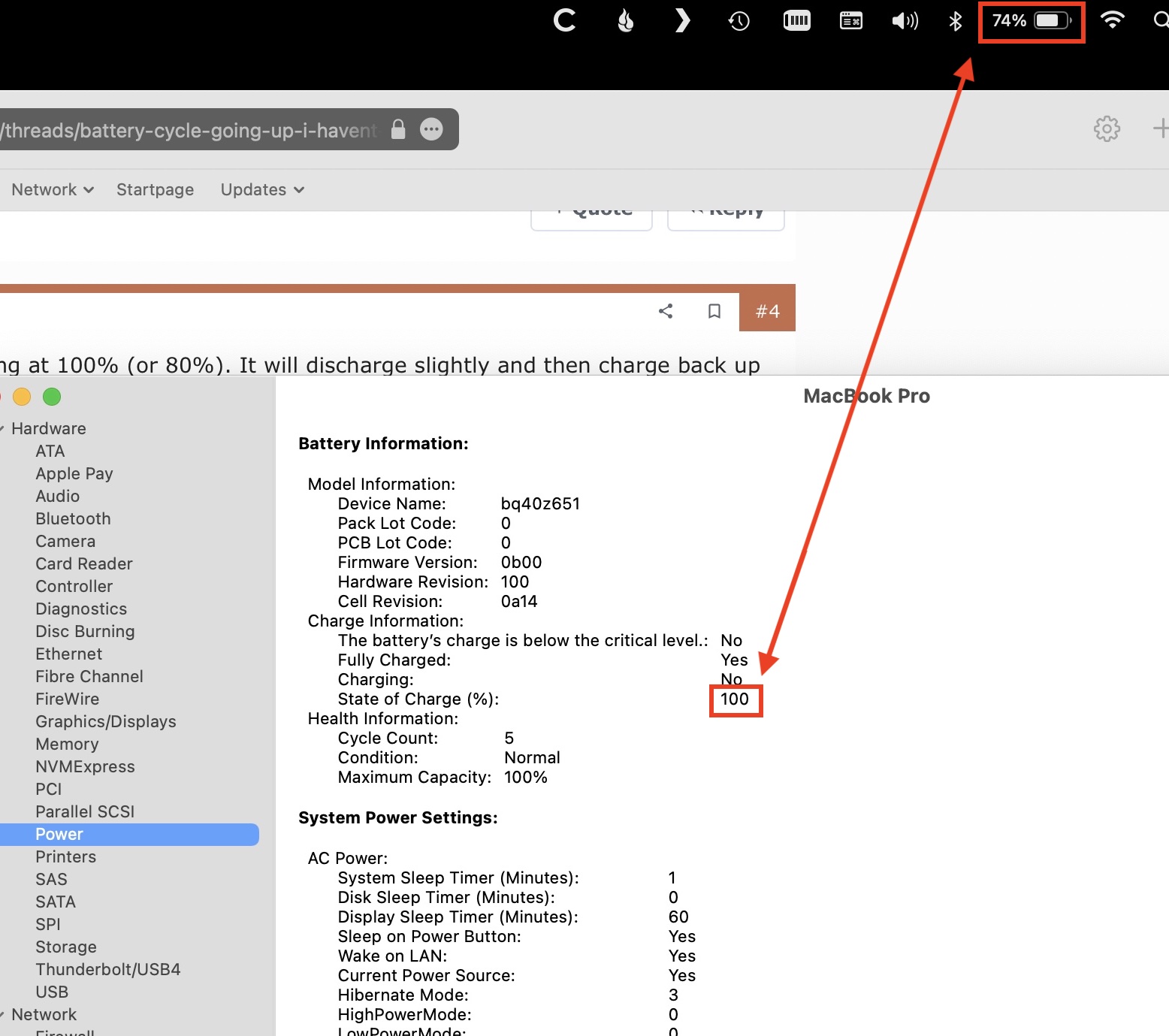
Task: Click the #4 post number link
Action: (x=767, y=311)
